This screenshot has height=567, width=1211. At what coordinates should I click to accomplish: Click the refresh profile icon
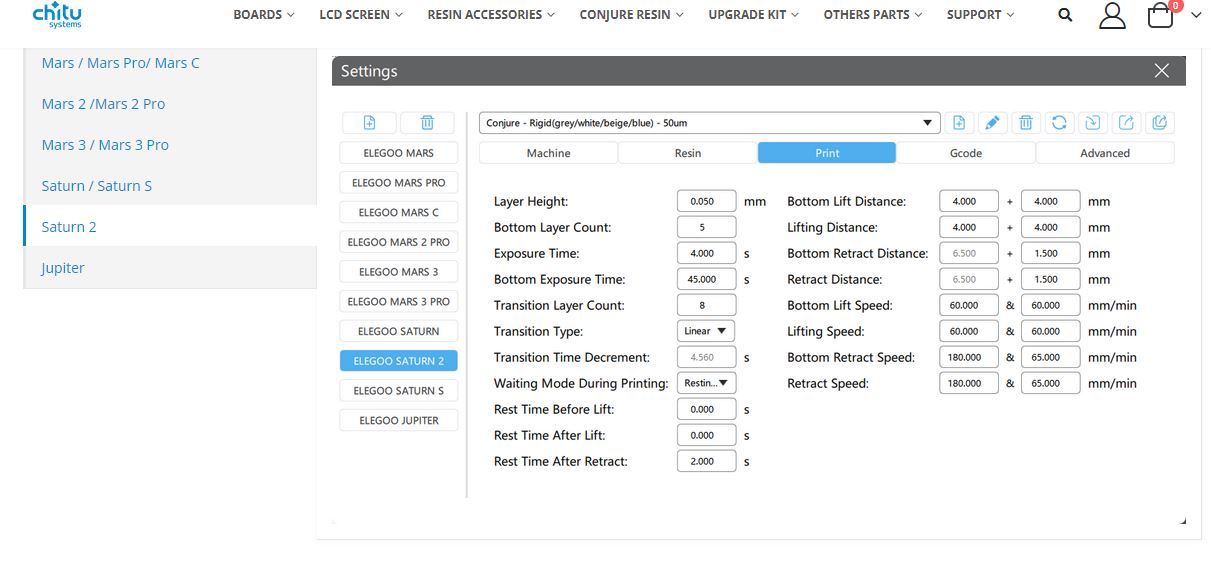pyautogui.click(x=1059, y=123)
